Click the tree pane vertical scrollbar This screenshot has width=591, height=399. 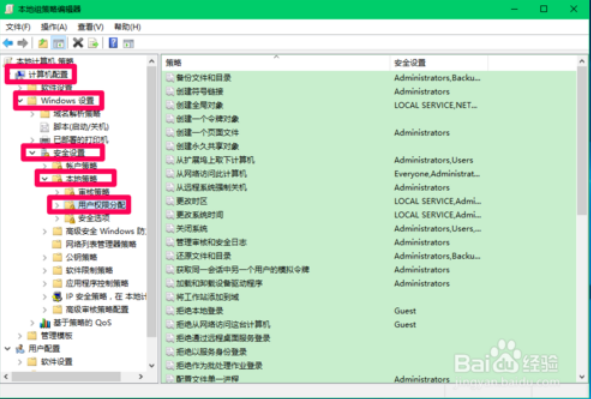(x=152, y=202)
